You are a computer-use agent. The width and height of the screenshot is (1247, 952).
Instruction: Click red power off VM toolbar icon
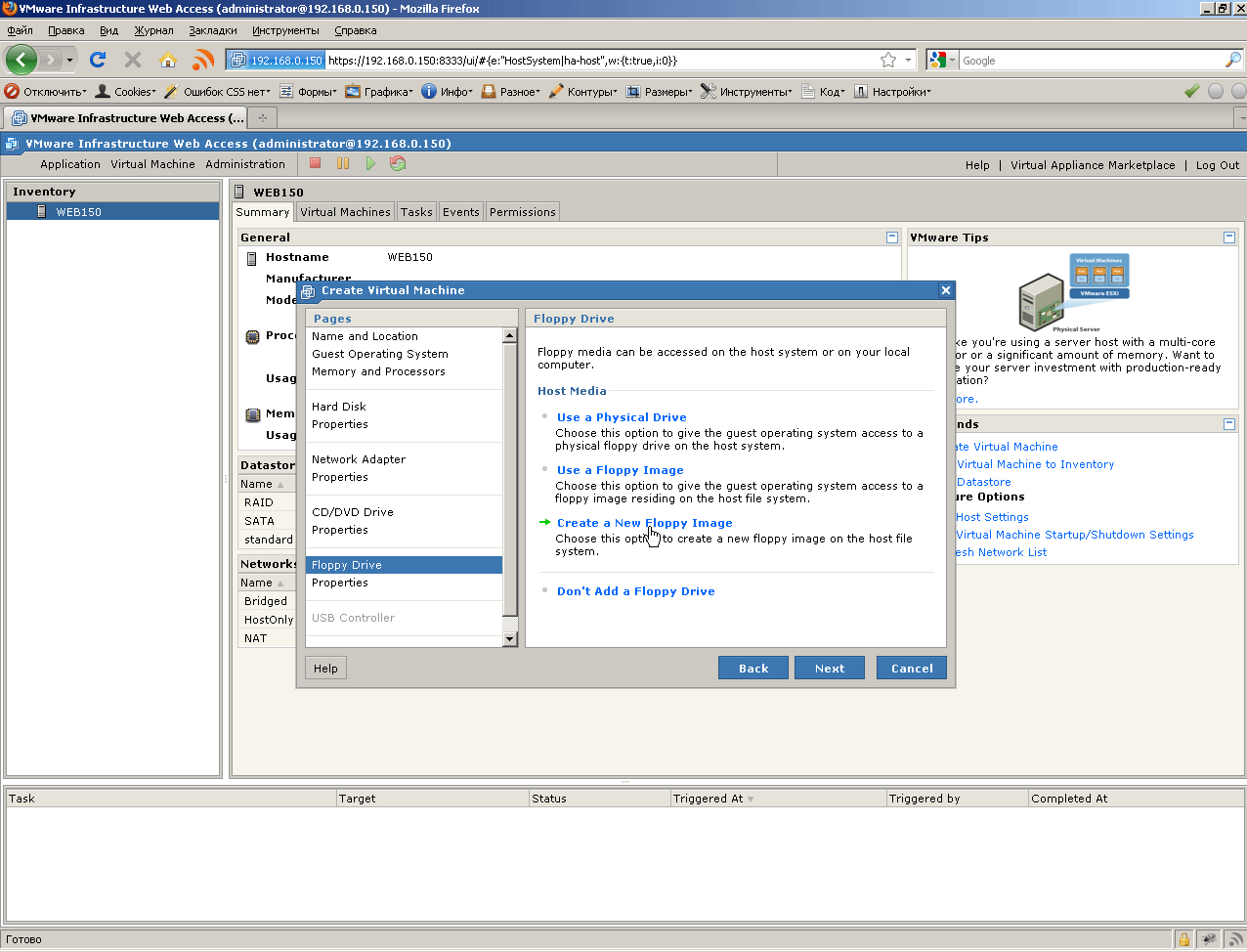[x=316, y=163]
